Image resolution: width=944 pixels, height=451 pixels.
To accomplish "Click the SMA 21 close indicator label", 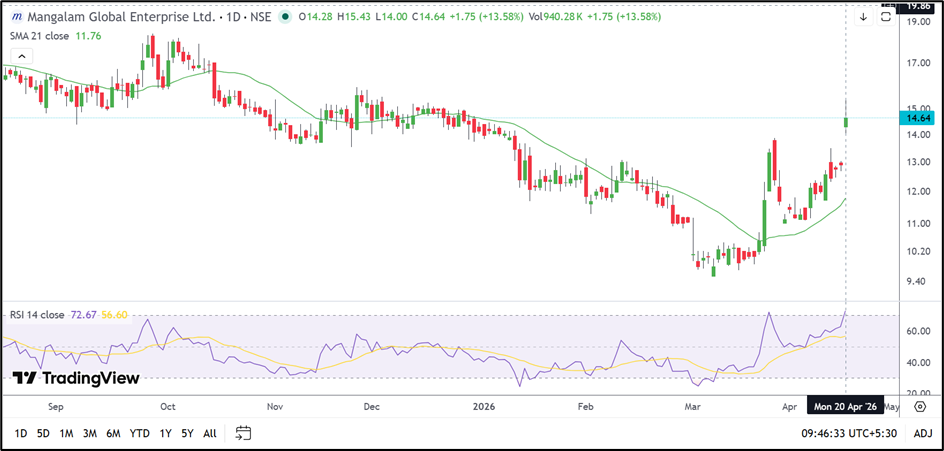I will [x=40, y=37].
